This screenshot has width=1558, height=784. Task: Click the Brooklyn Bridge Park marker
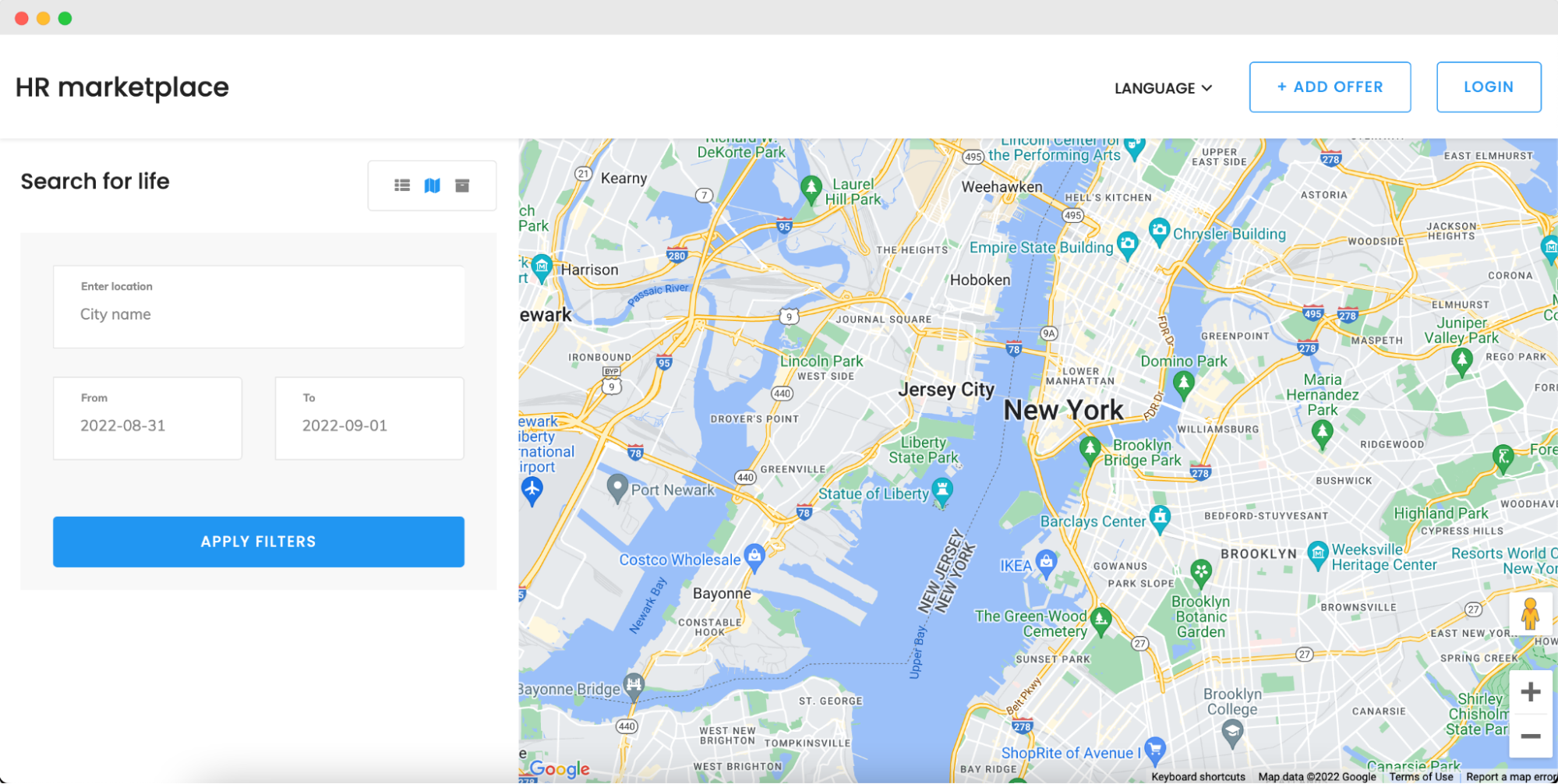click(x=1090, y=450)
